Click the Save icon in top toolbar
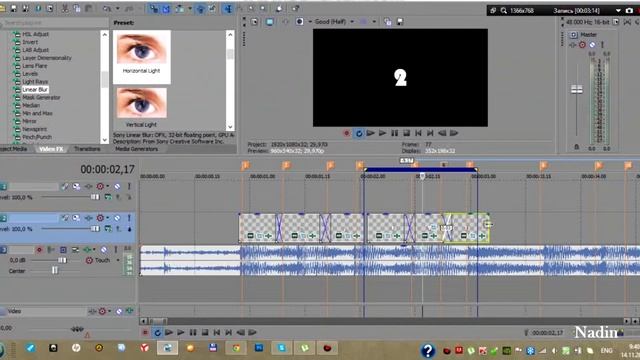This screenshot has width=640, height=360. (13, 9)
